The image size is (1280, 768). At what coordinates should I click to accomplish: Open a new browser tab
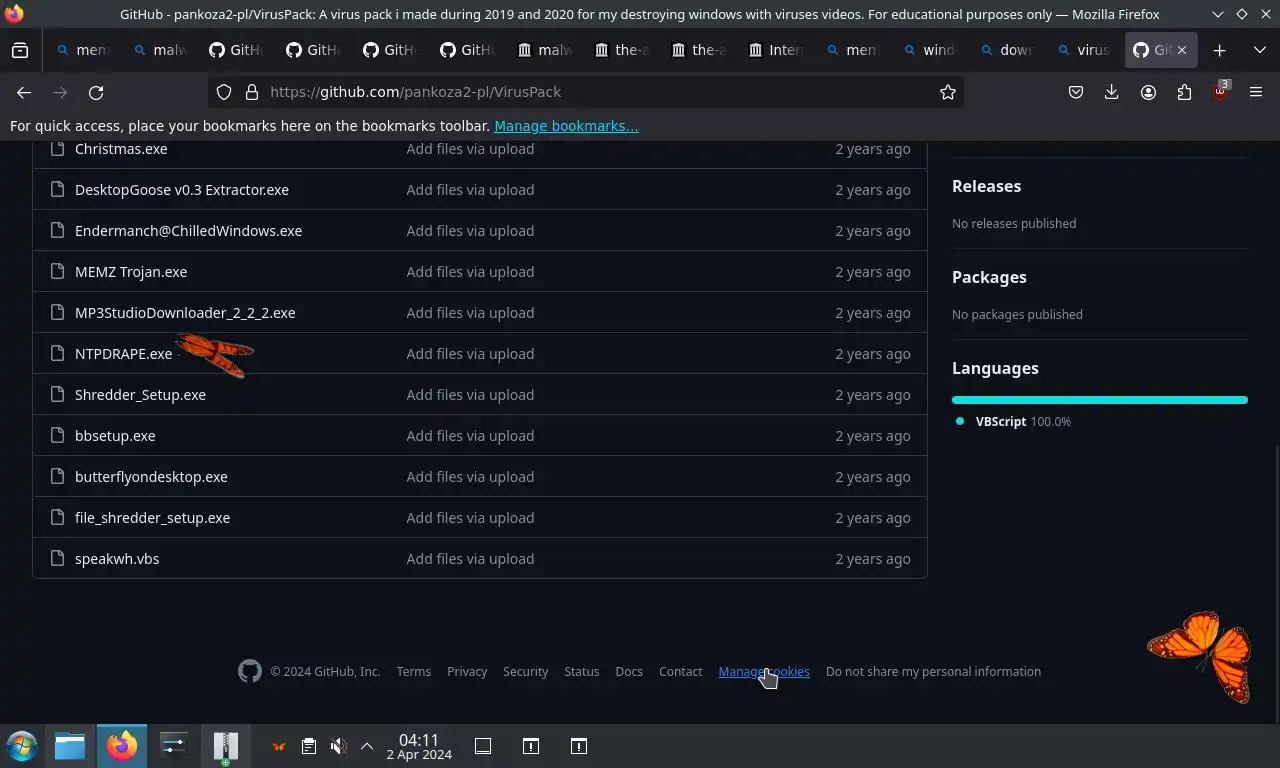pyautogui.click(x=1219, y=50)
